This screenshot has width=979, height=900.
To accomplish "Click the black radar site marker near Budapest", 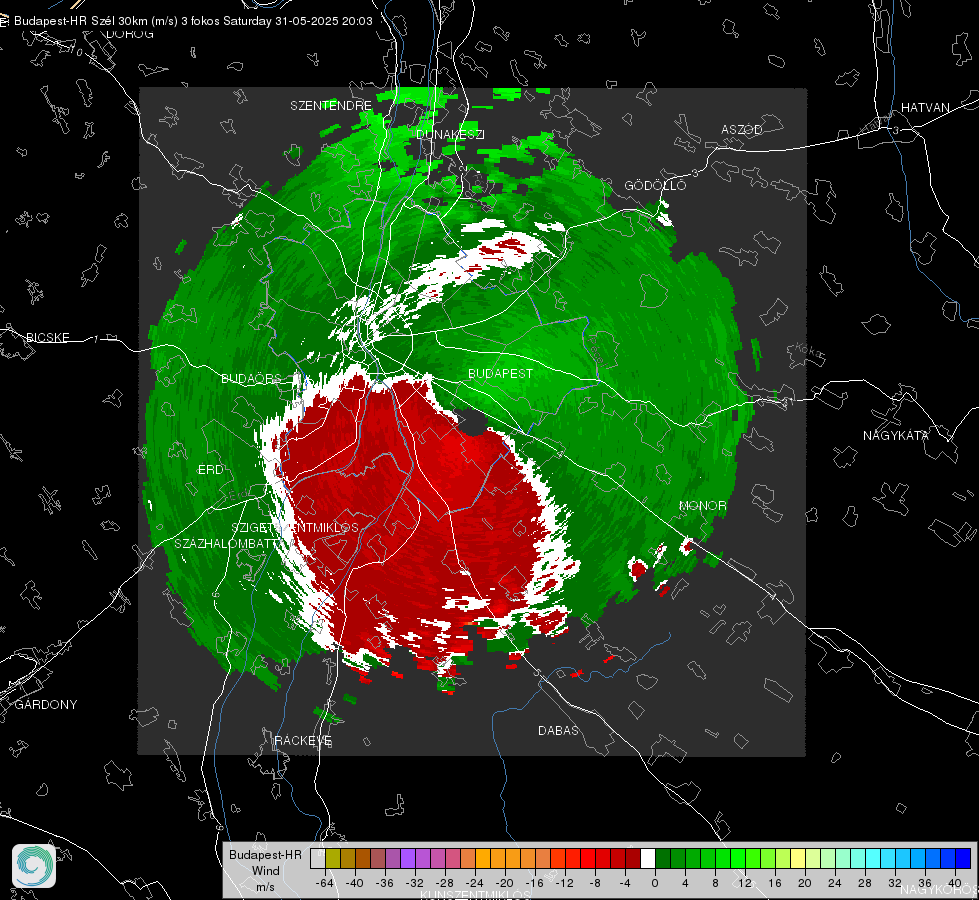I will point(473,422).
